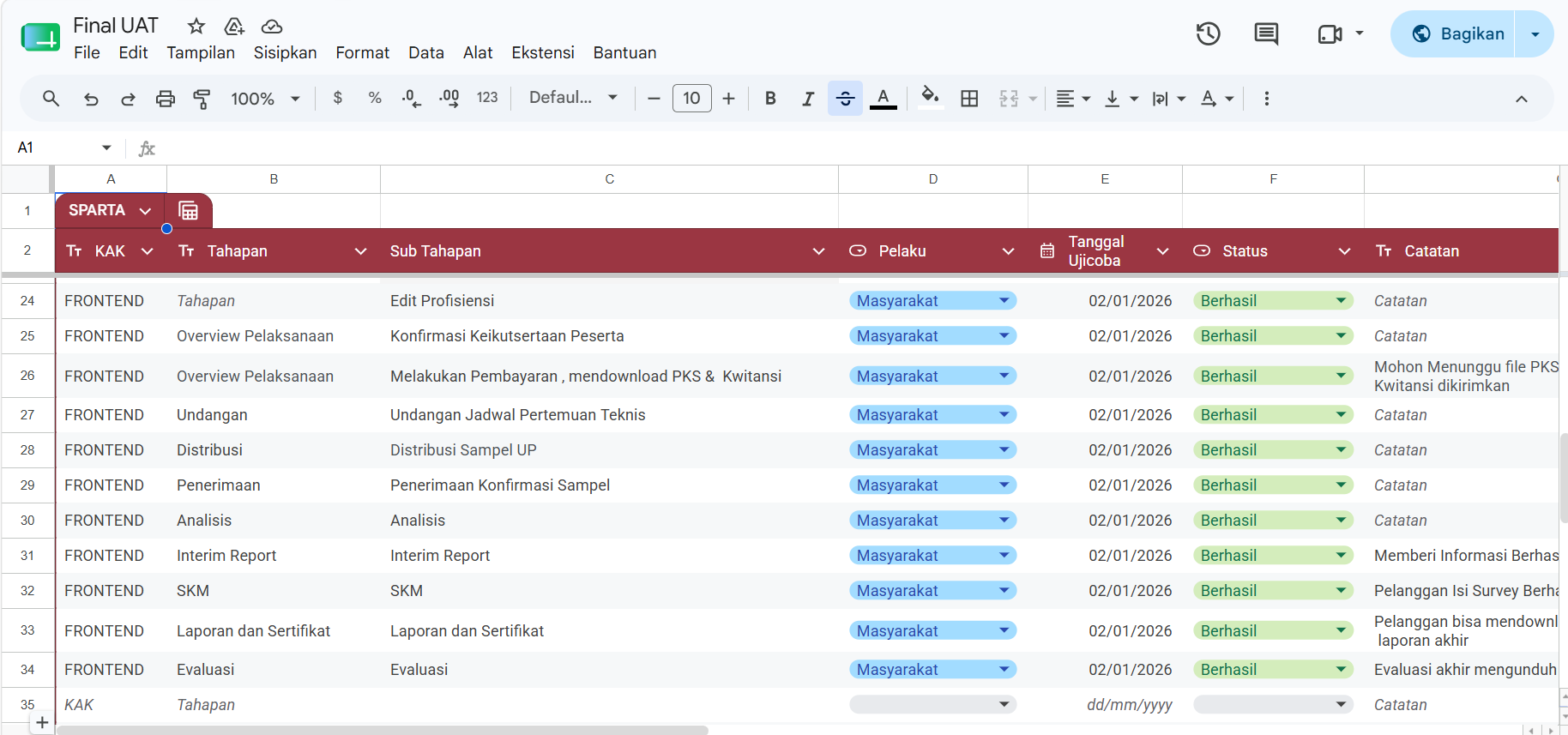Open the Bantuan menu
The image size is (1568, 735).
click(x=624, y=53)
